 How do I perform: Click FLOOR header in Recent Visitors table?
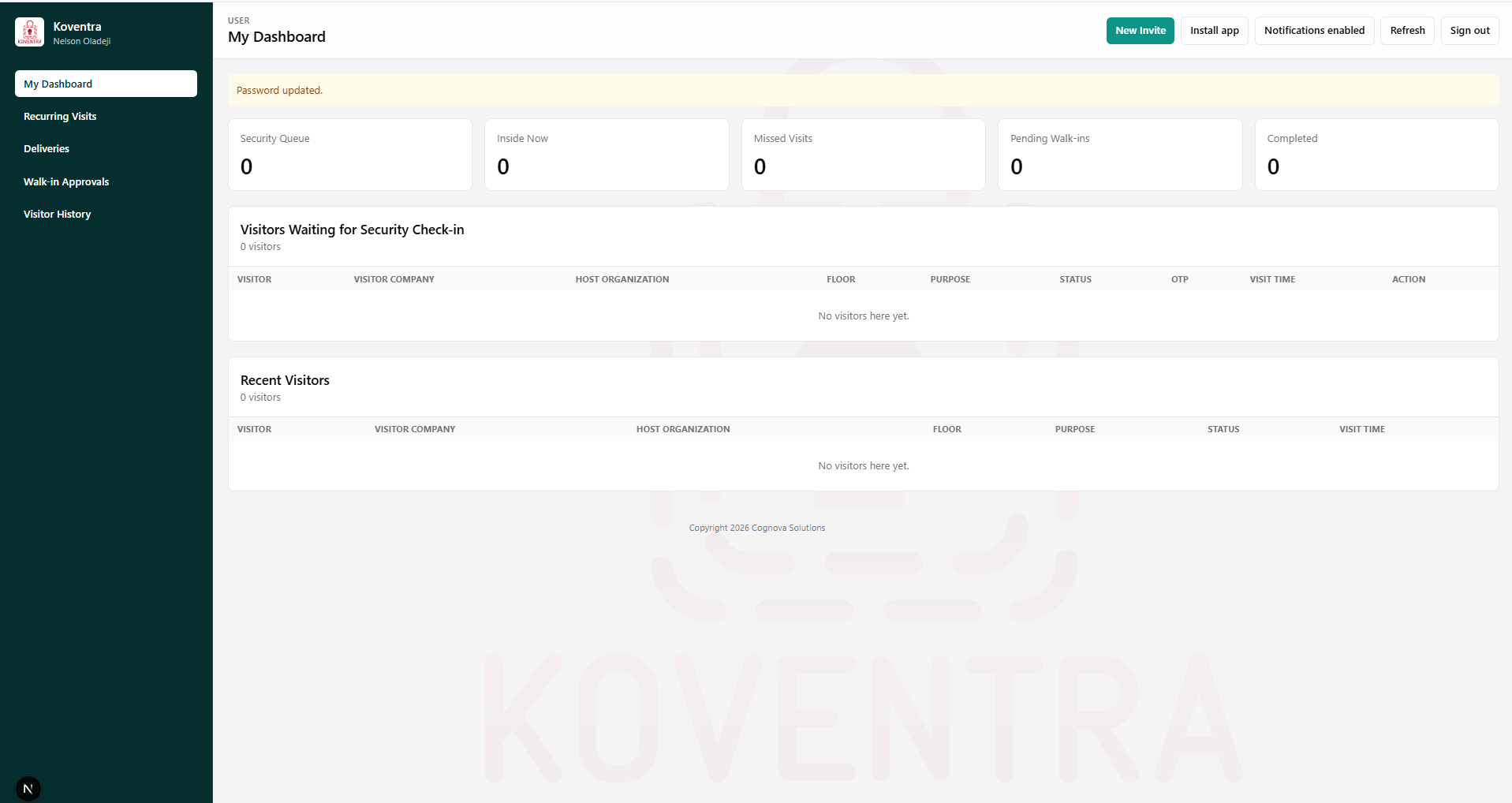click(946, 429)
